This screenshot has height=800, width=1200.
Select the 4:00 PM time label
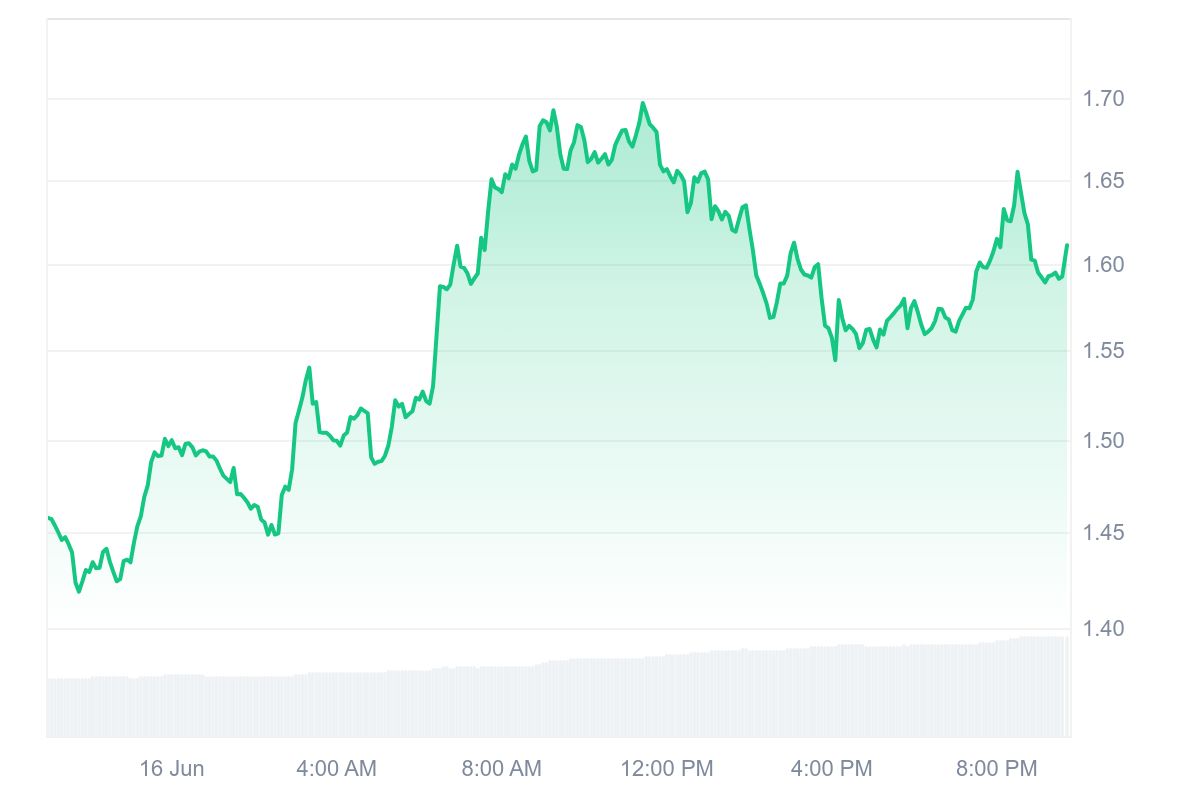(831, 768)
